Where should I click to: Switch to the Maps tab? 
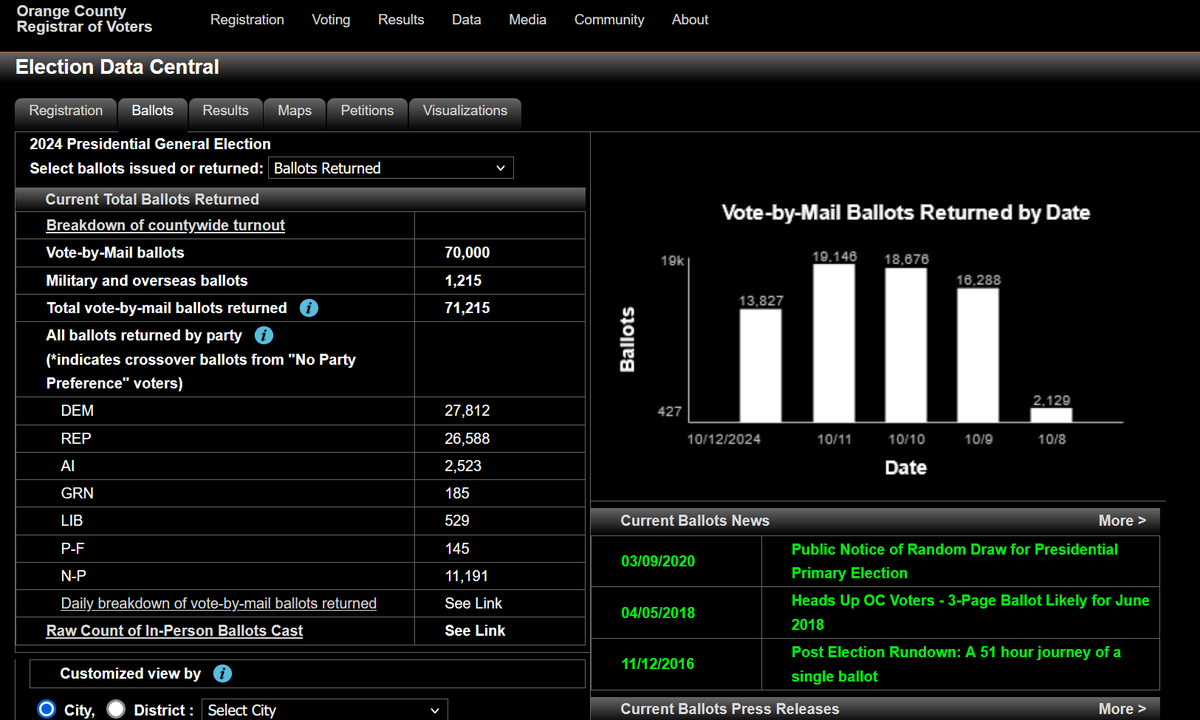point(294,112)
